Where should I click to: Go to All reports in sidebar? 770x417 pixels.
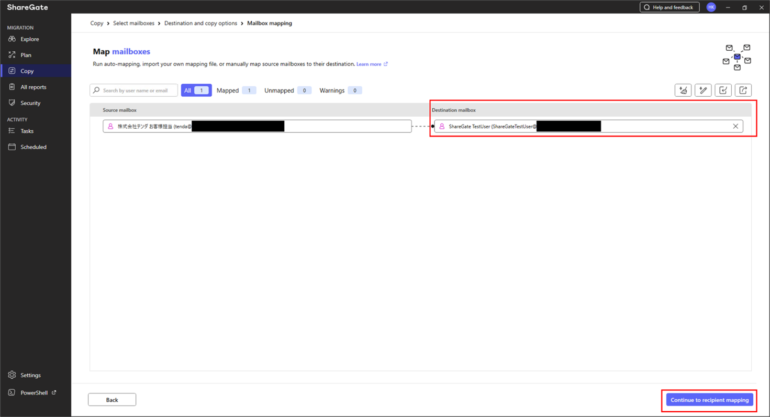coord(33,87)
